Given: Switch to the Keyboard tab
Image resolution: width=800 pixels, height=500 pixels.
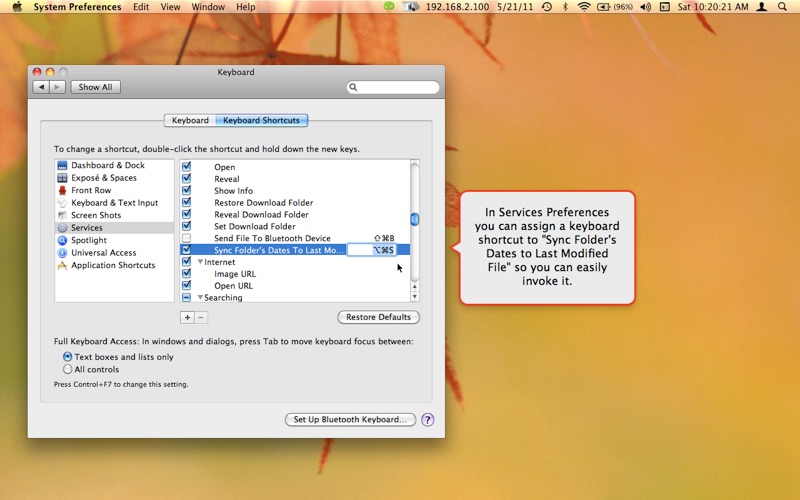Looking at the screenshot, I should point(190,120).
